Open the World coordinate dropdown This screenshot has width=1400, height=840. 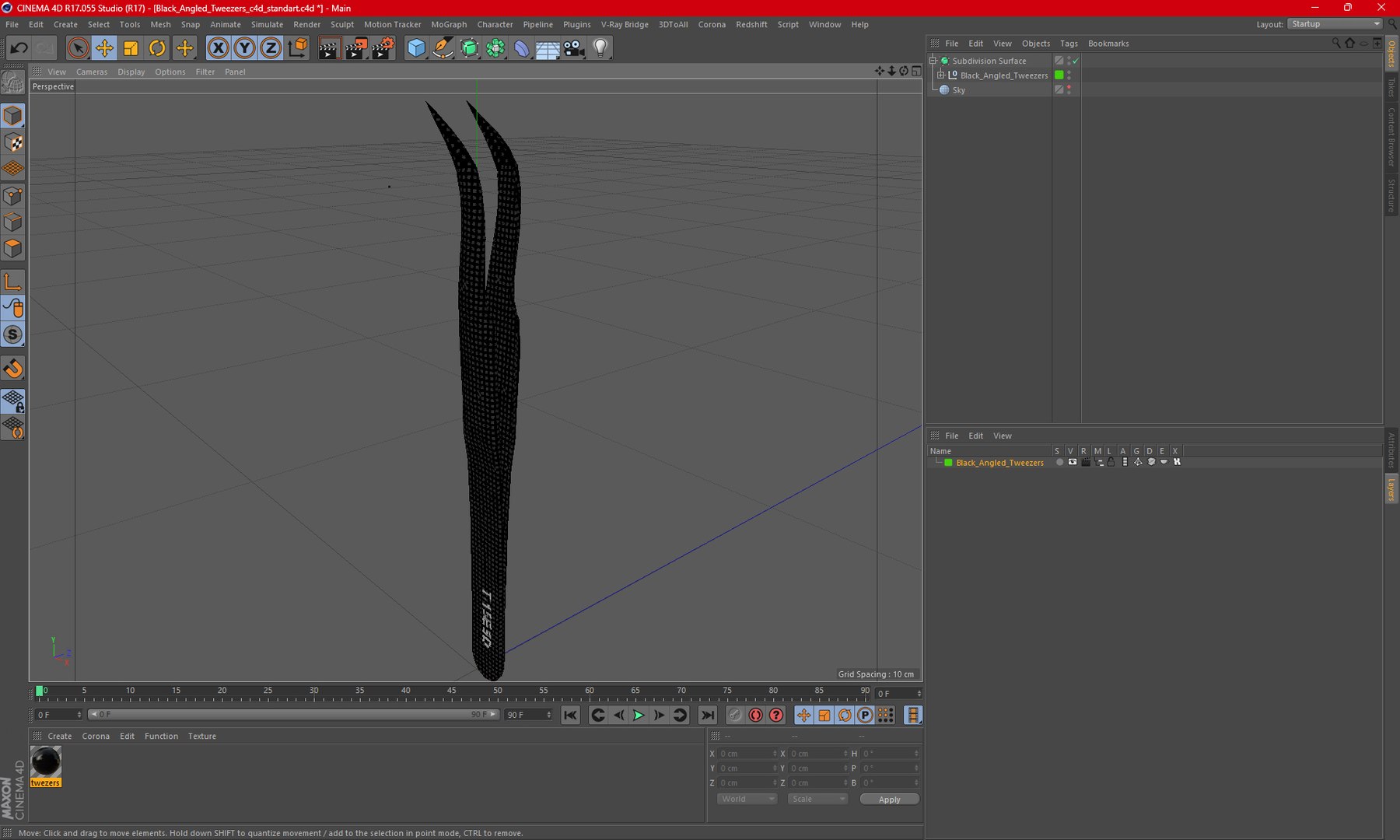[x=747, y=800]
